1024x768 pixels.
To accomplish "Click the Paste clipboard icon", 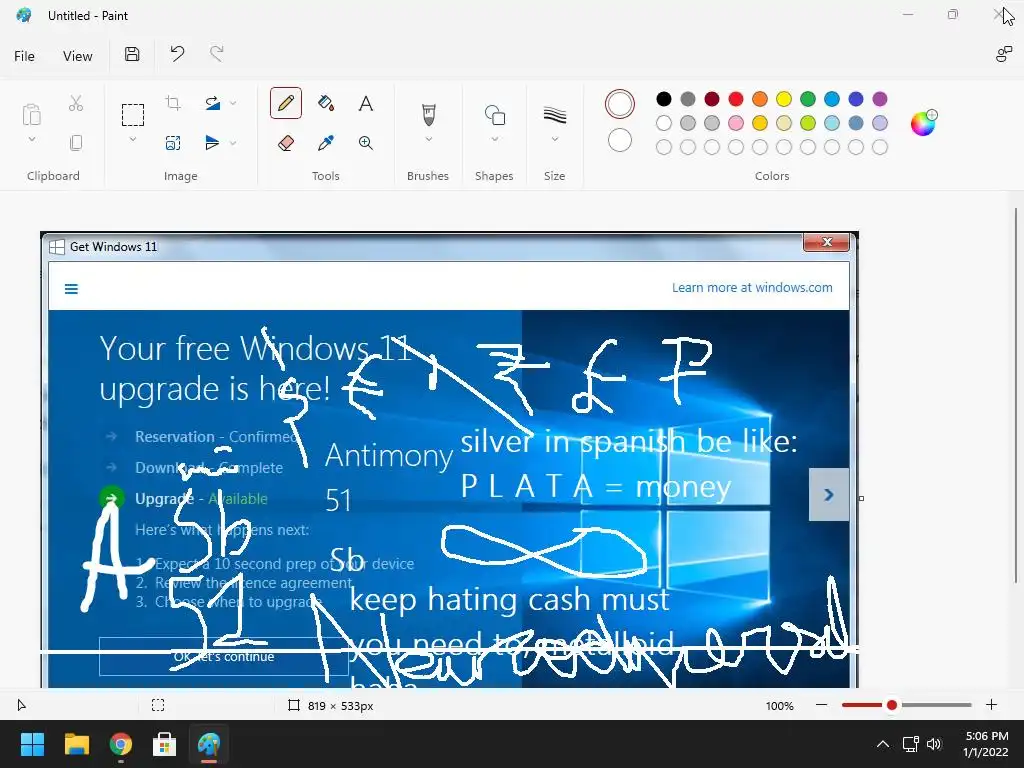I will point(31,115).
